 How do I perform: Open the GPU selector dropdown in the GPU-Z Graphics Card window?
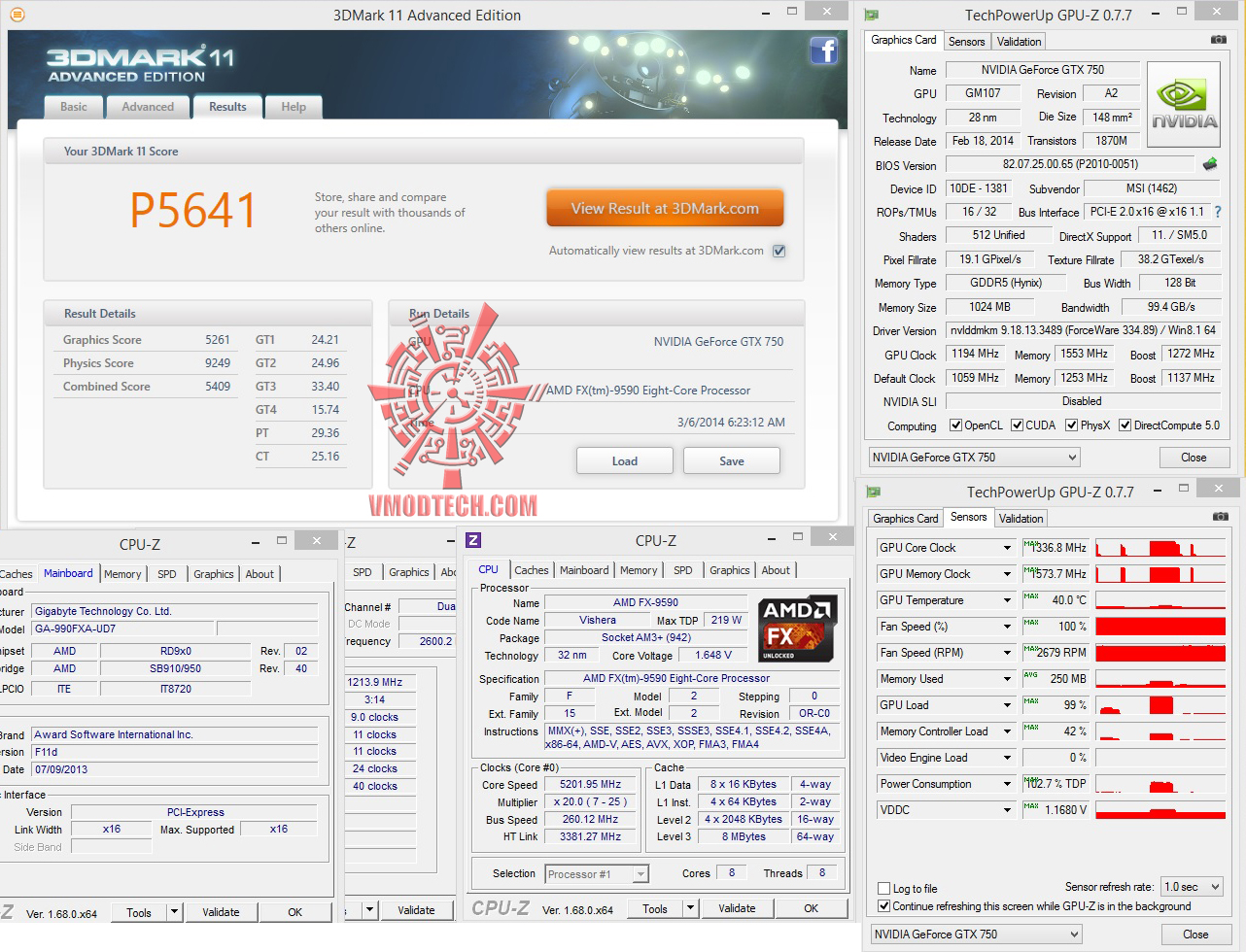tap(974, 458)
